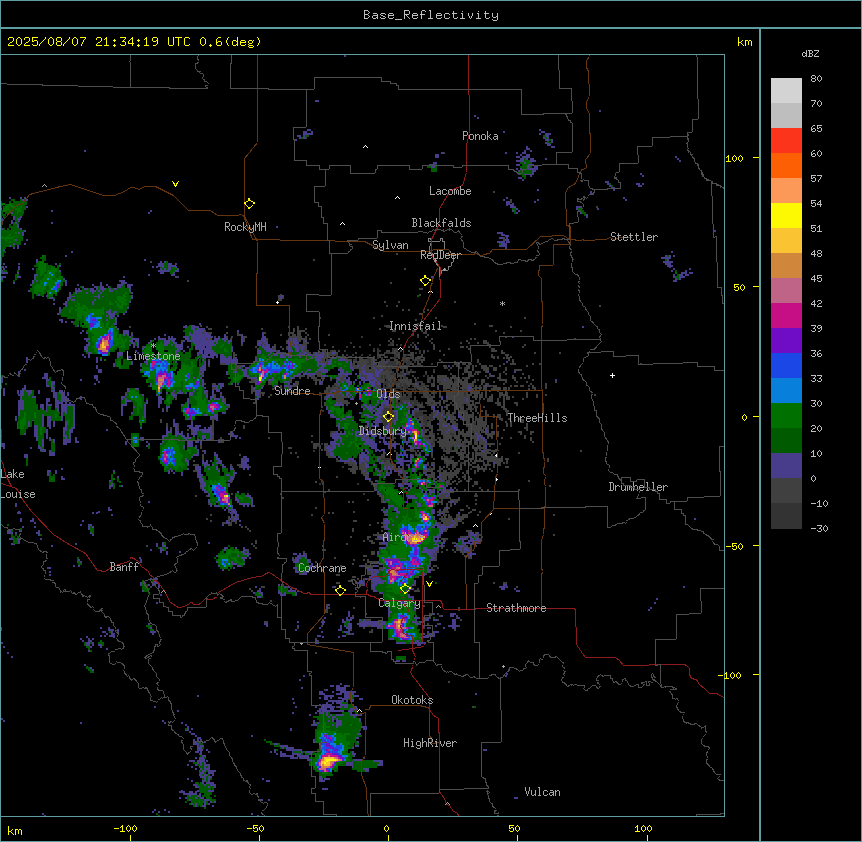Select the Didsbury label
The image size is (862, 842).
click(382, 431)
